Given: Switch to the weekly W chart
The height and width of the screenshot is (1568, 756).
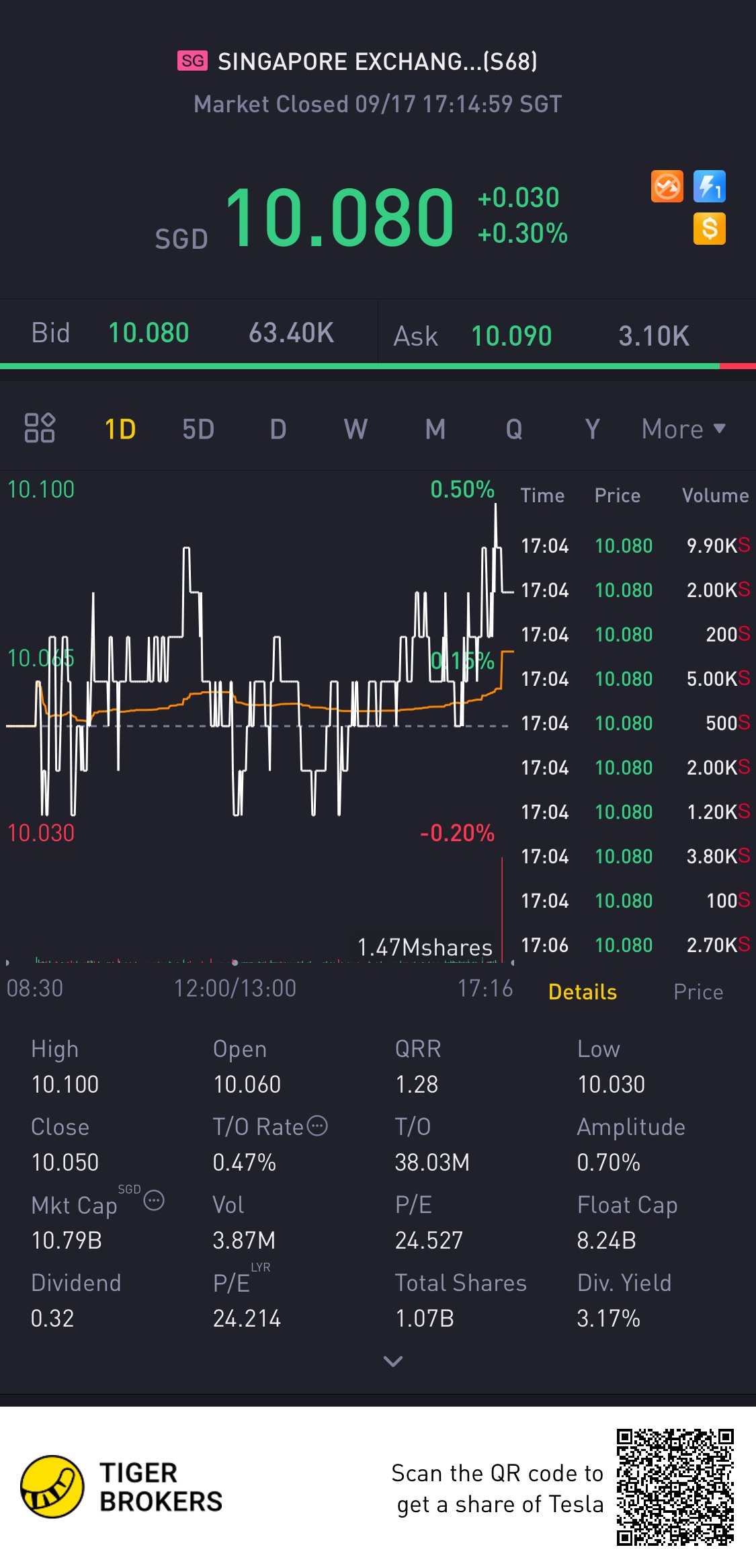Looking at the screenshot, I should pos(356,429).
